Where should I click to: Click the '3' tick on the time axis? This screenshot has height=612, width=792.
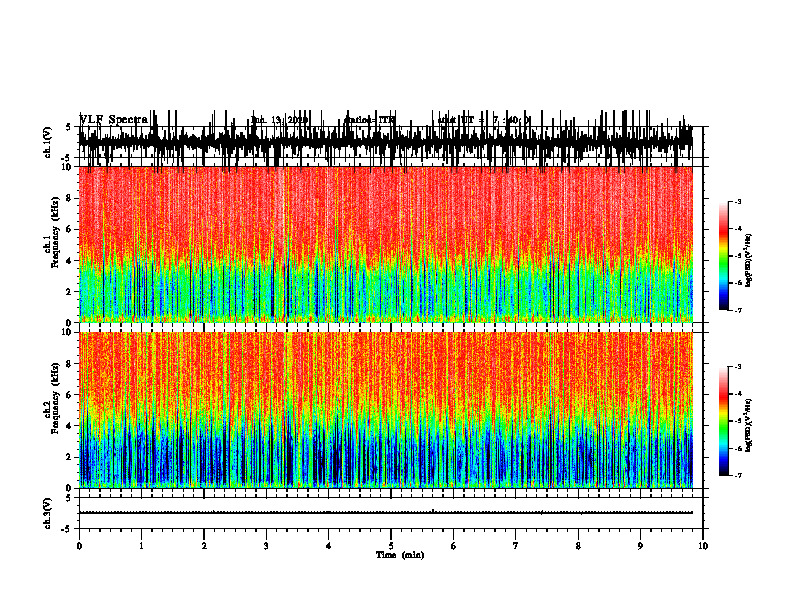(266, 546)
